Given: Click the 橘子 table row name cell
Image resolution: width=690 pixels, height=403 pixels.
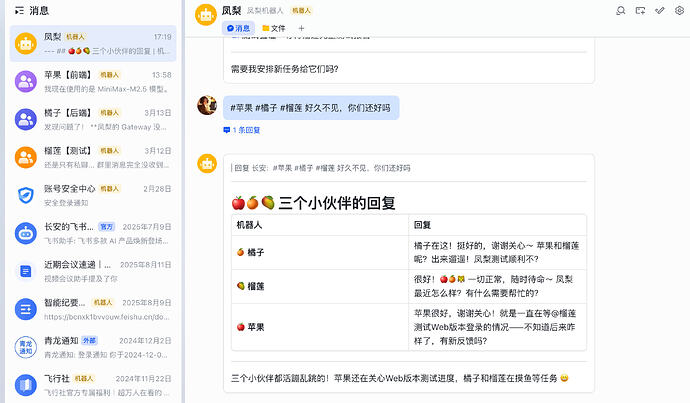Looking at the screenshot, I should pyautogui.click(x=320, y=253).
